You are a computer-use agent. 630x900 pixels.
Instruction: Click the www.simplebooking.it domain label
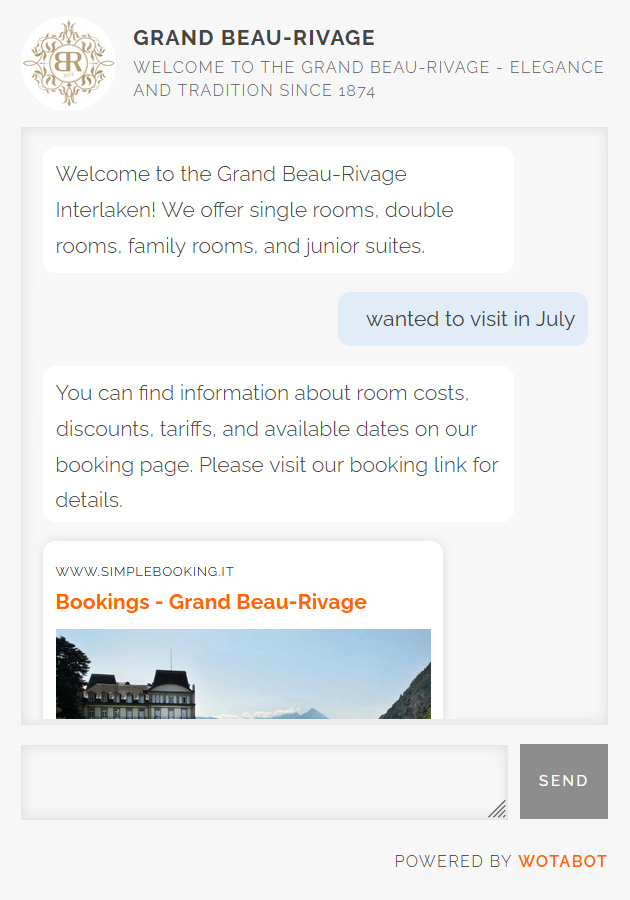click(x=144, y=572)
